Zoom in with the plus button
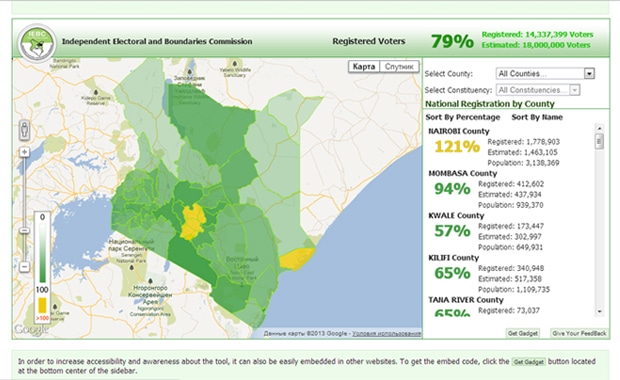 25,152
